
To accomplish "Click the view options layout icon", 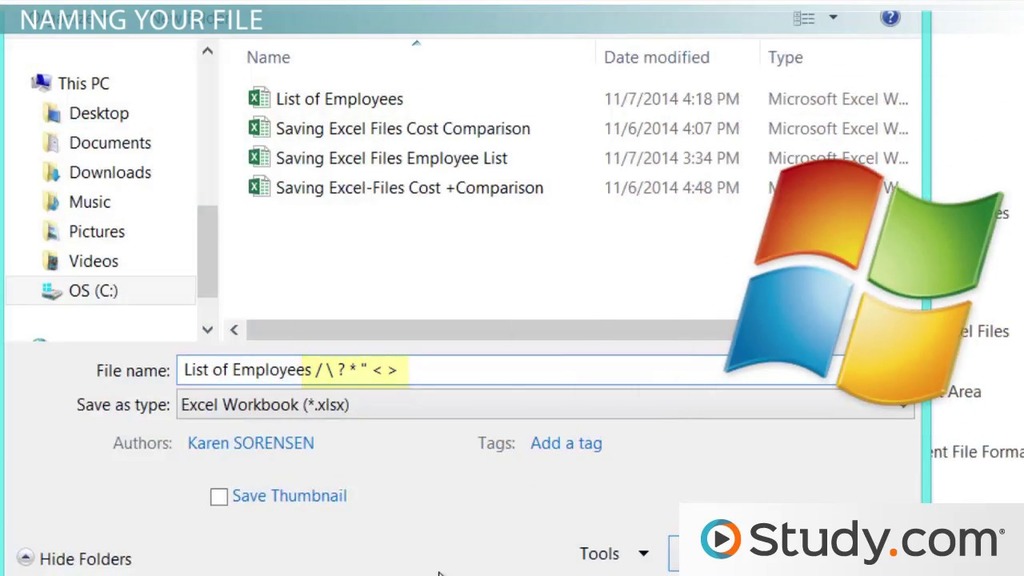I will tap(804, 18).
